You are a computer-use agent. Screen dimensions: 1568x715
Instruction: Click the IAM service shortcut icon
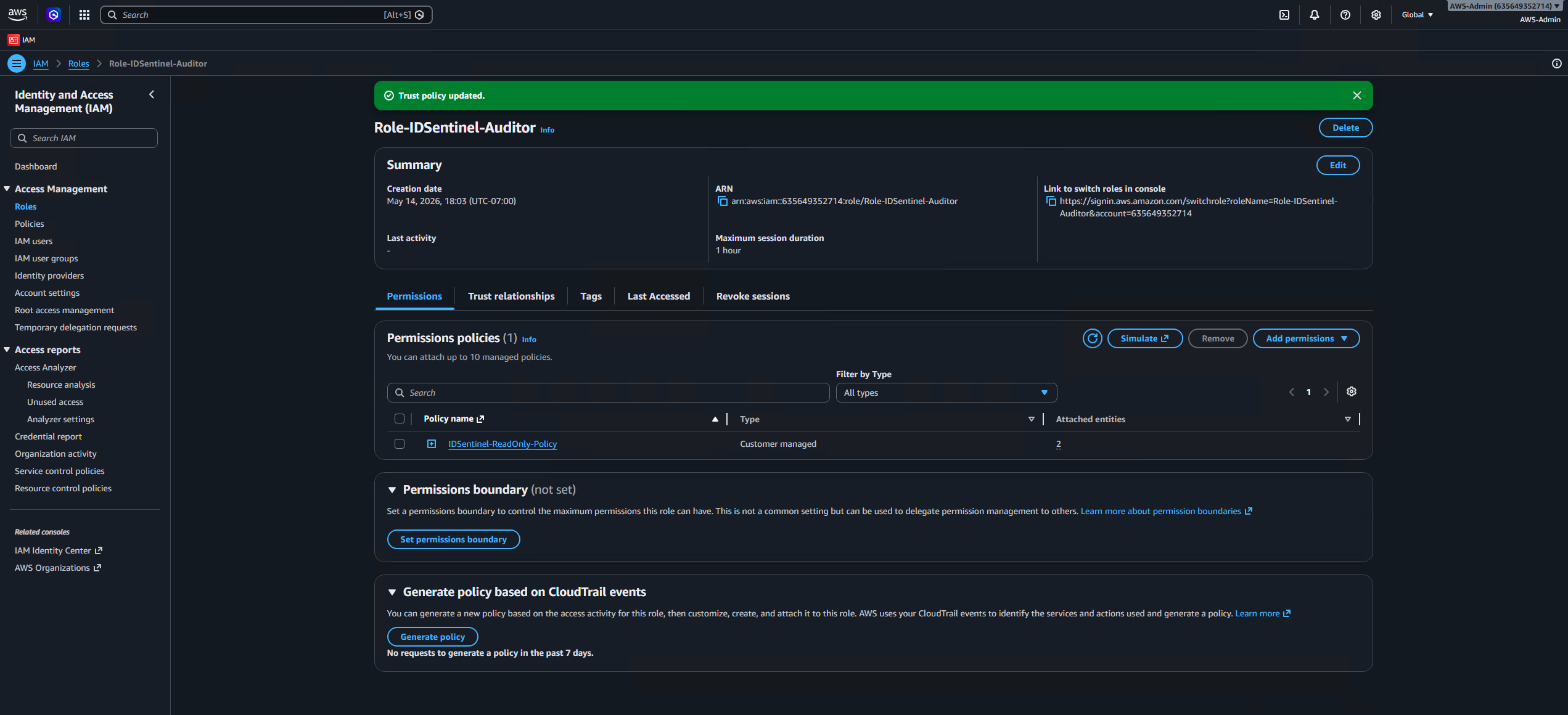14,40
